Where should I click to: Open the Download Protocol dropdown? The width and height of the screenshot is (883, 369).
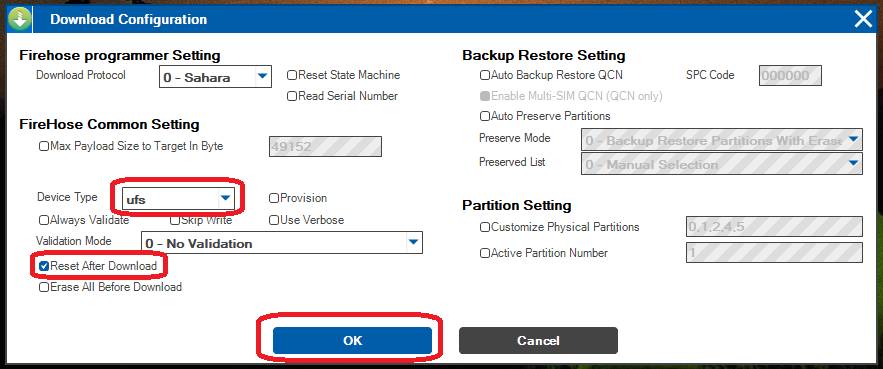pos(216,77)
